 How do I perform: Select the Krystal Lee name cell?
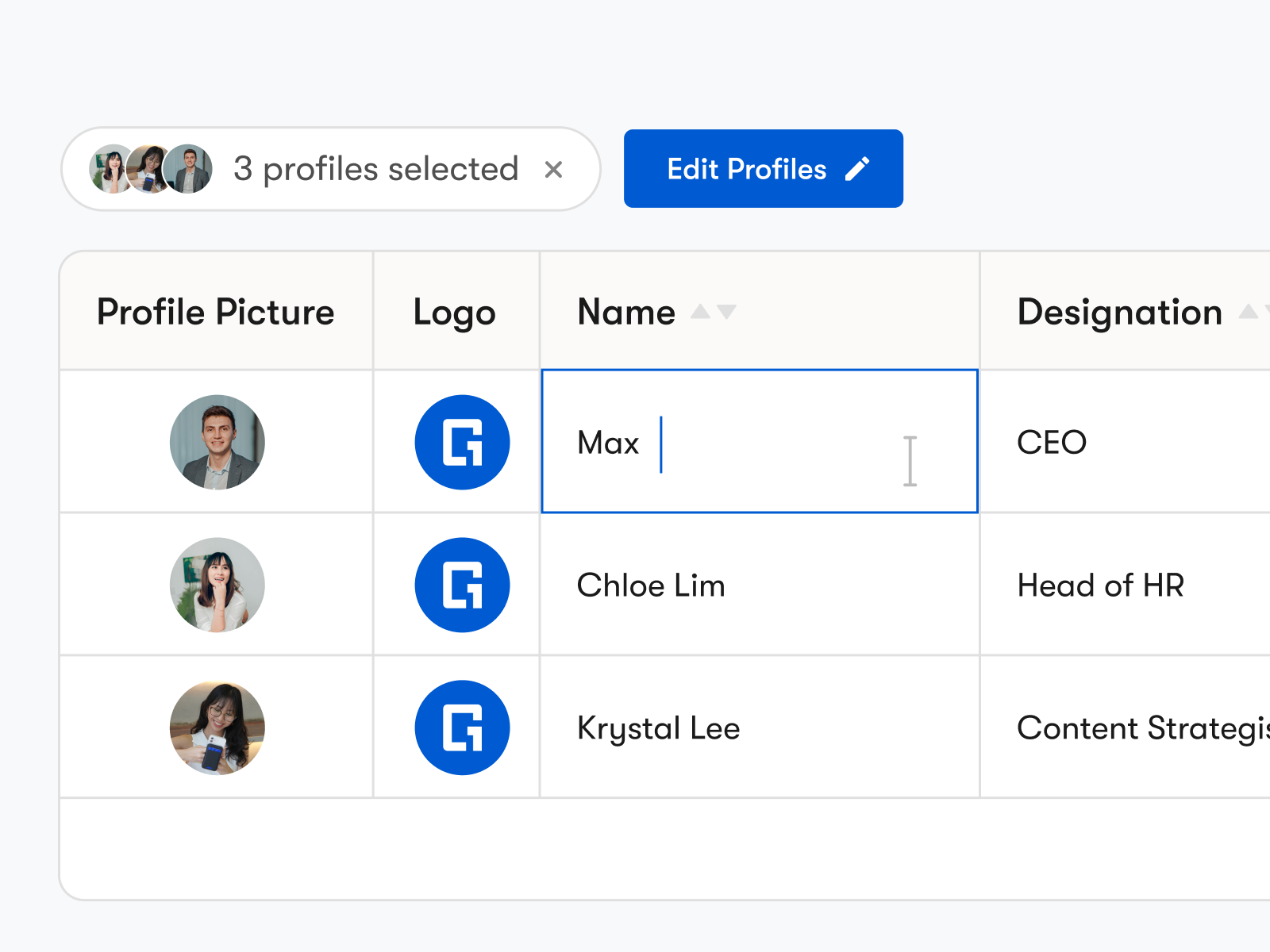(760, 727)
